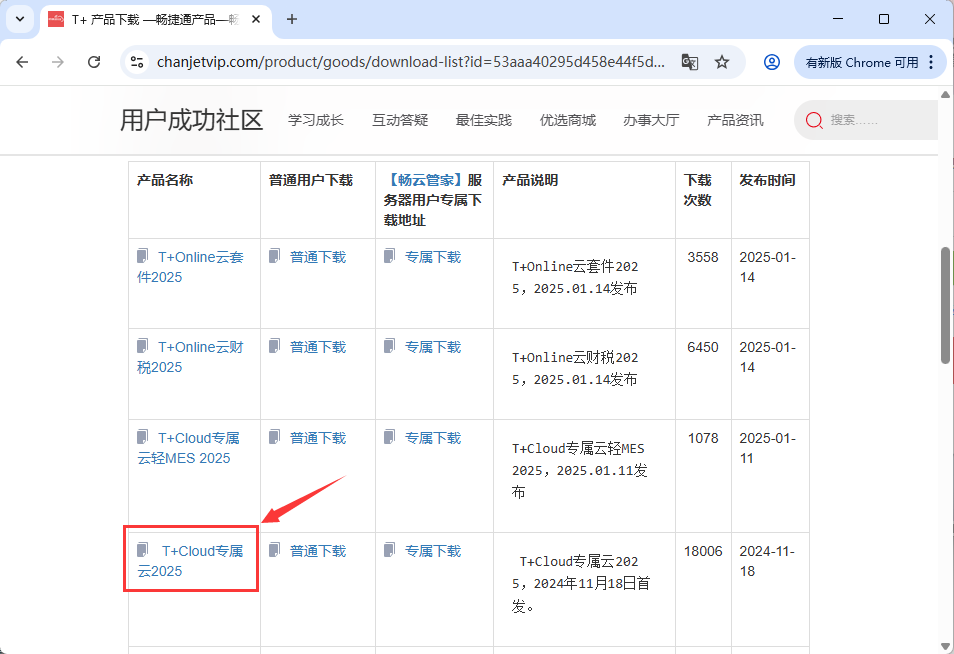Select download count 18006
The width and height of the screenshot is (954, 654).
[703, 551]
